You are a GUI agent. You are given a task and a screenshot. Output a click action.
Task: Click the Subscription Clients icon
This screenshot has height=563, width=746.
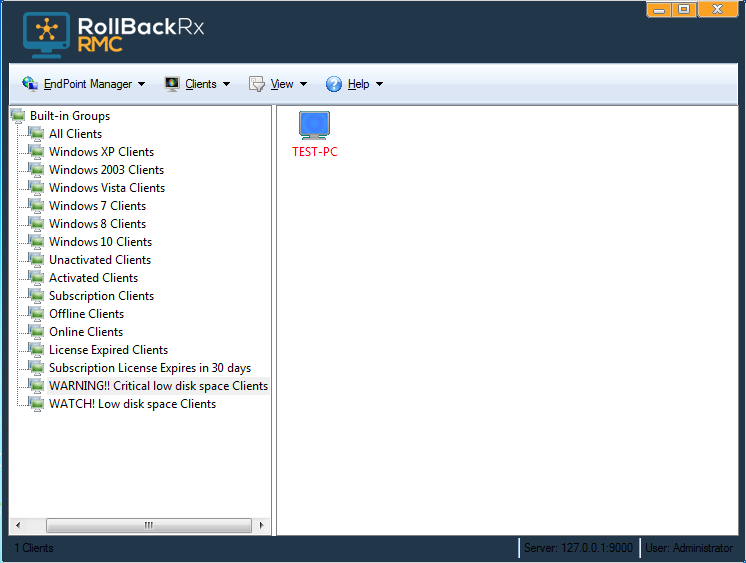(36, 296)
